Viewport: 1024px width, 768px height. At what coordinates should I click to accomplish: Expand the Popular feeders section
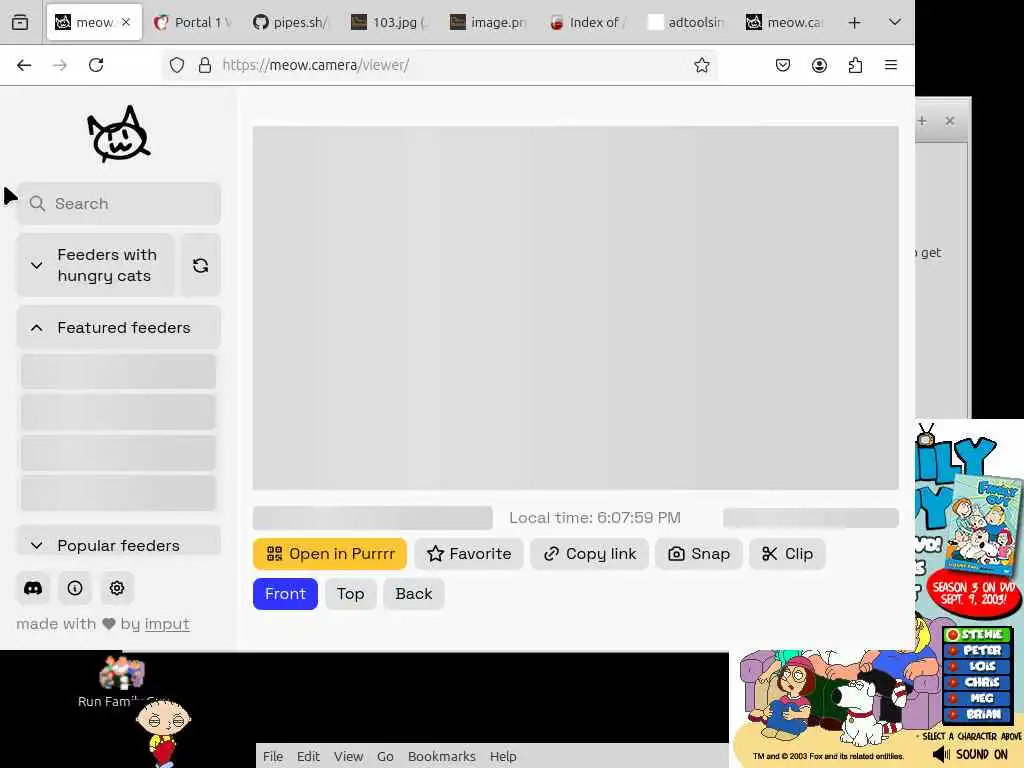(x=119, y=542)
